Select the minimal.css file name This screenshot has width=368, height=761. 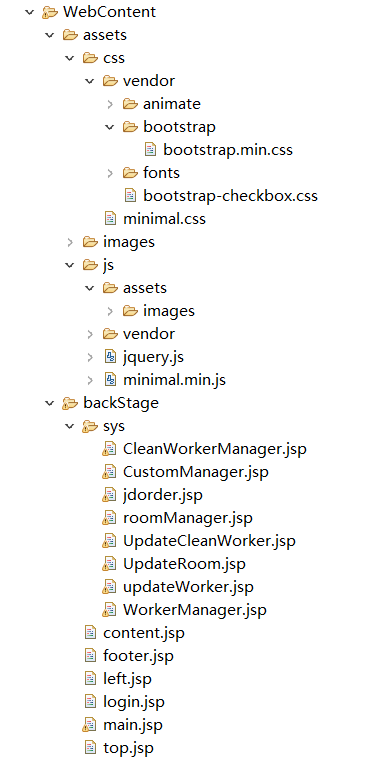tap(165, 219)
